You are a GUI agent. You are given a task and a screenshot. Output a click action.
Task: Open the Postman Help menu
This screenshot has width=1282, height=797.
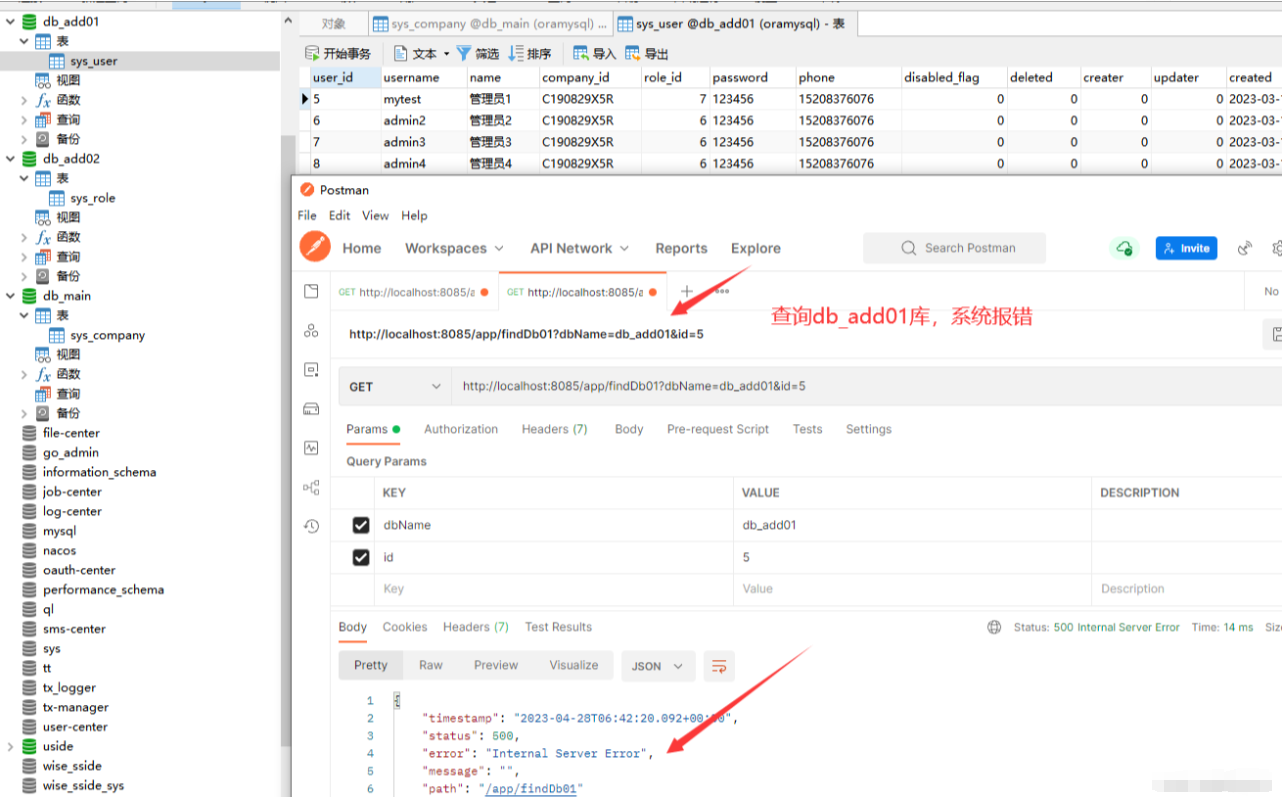(414, 215)
